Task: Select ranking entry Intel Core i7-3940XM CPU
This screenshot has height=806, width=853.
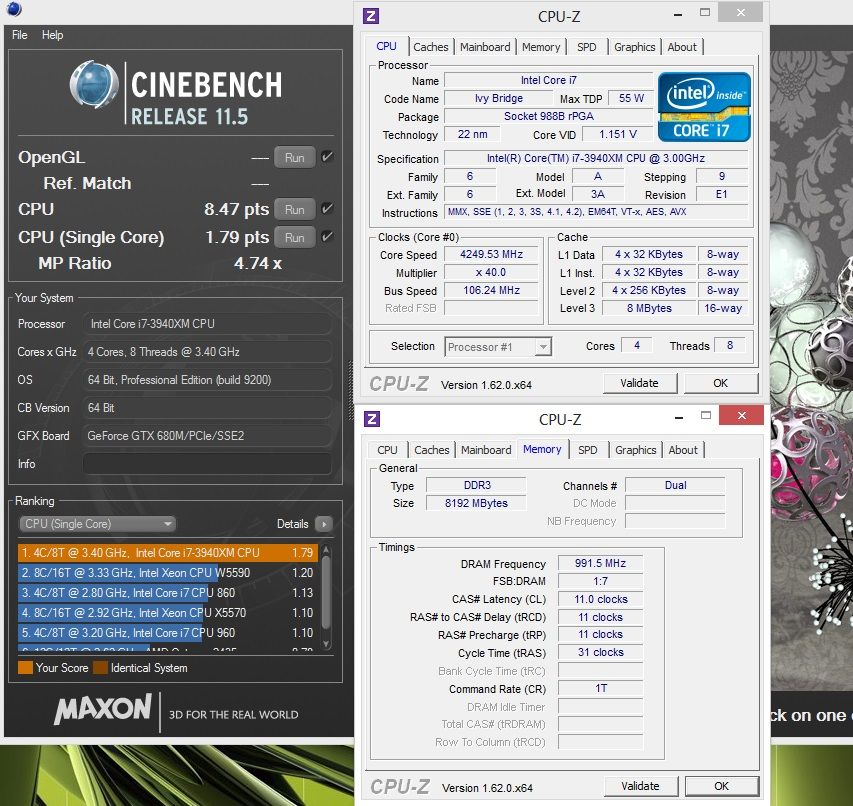Action: click(x=168, y=553)
